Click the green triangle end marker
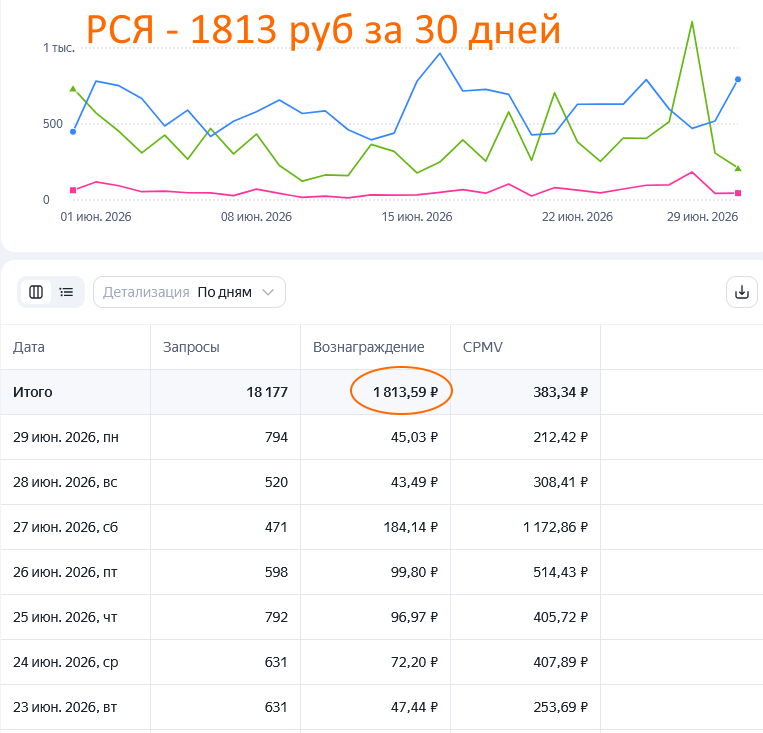 point(738,168)
